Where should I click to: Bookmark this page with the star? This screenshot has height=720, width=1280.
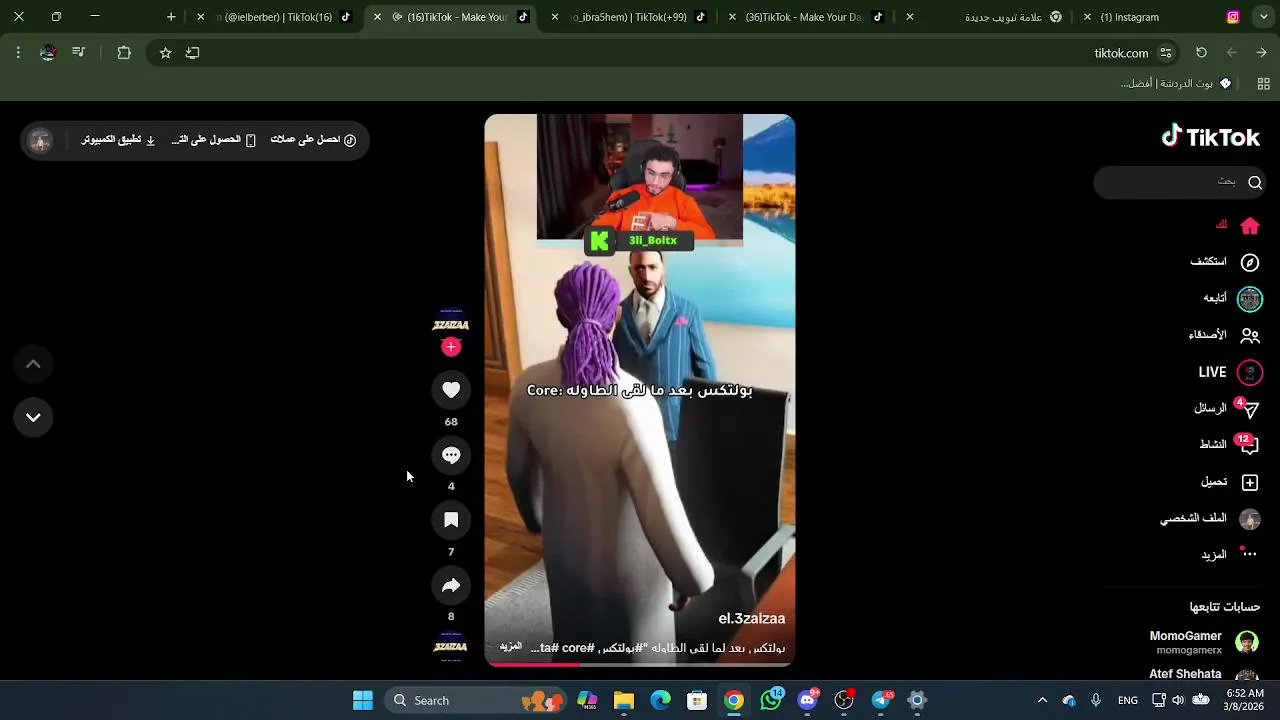(x=165, y=53)
